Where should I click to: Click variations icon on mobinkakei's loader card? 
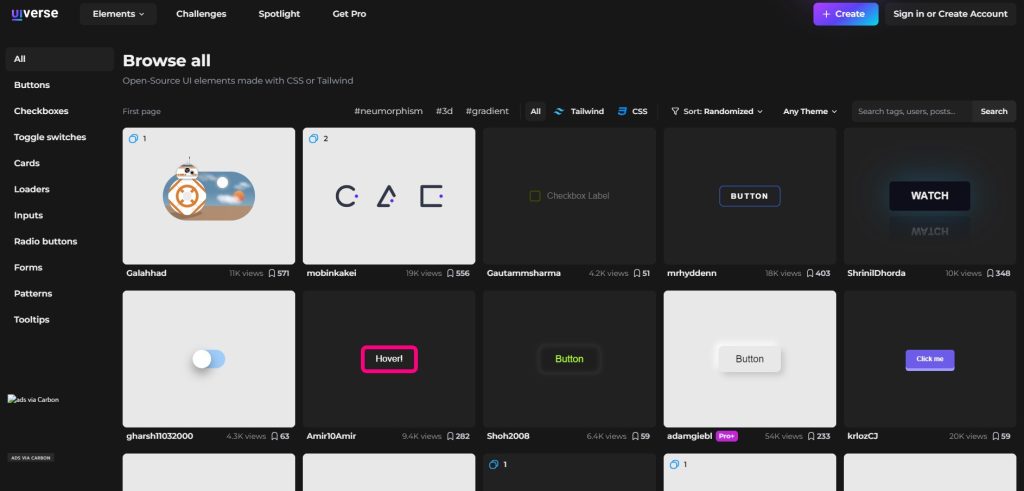[x=313, y=138]
